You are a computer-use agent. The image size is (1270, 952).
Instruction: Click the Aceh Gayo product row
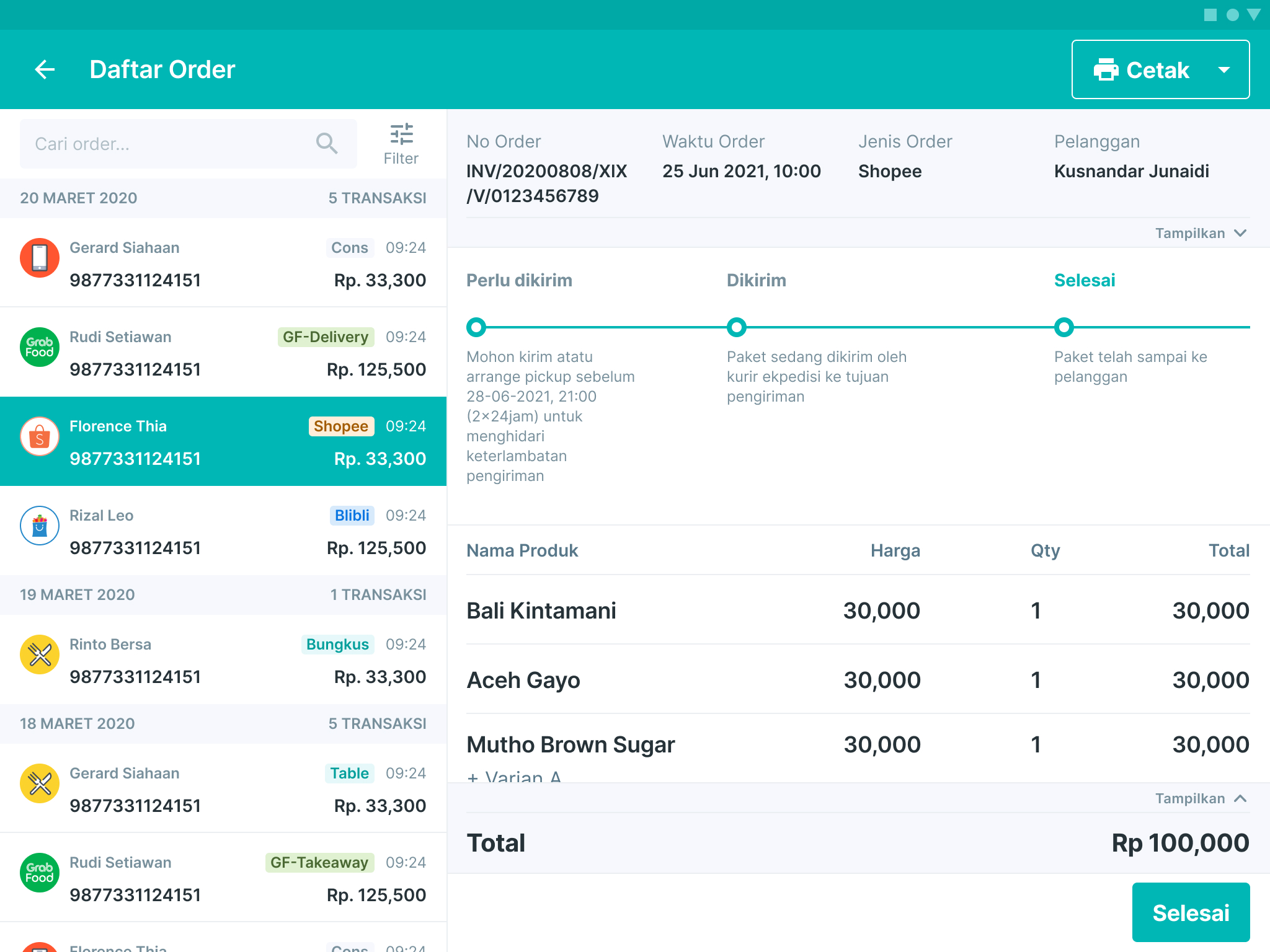coord(858,680)
